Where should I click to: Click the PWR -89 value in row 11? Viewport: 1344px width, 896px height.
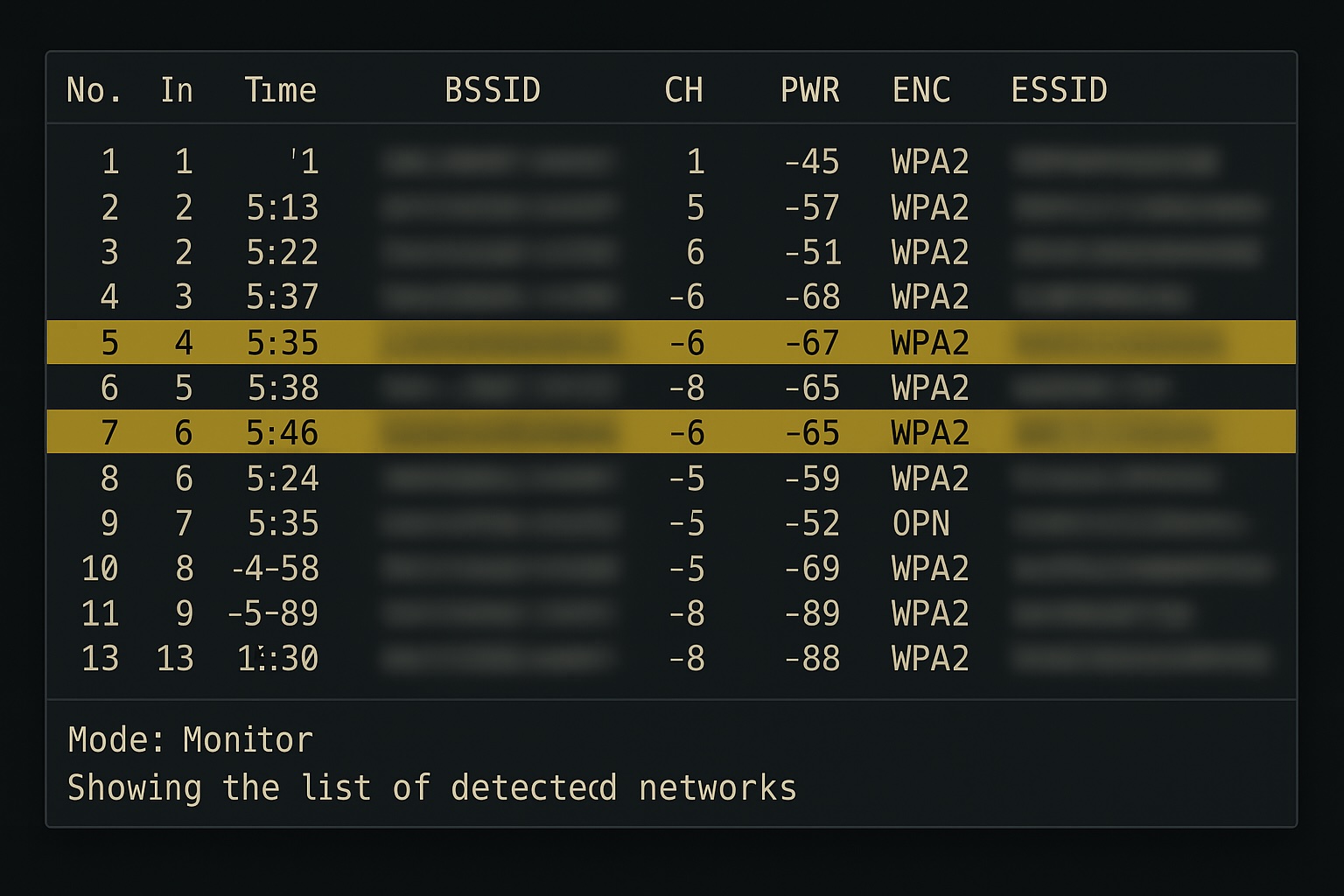(811, 613)
